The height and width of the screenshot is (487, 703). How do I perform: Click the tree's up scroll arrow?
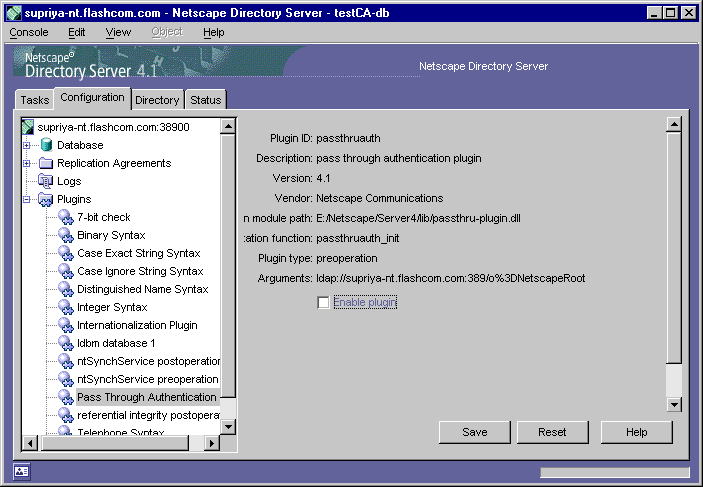(x=228, y=126)
